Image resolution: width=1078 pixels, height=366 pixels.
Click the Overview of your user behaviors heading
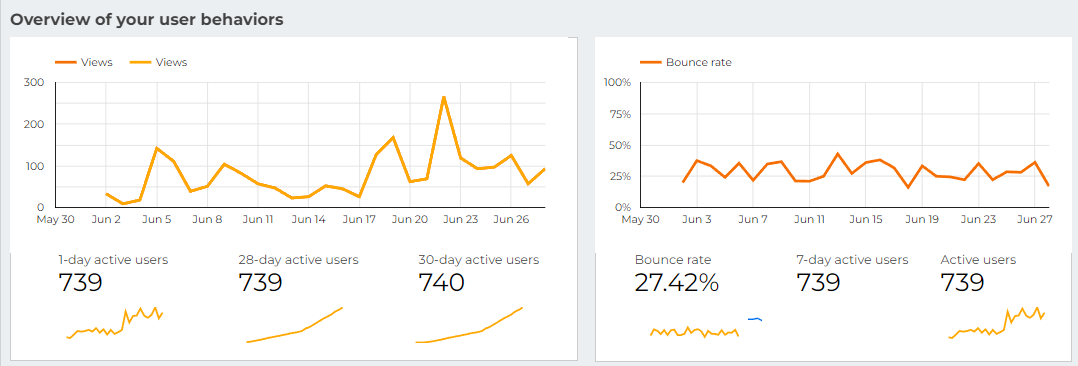click(146, 20)
